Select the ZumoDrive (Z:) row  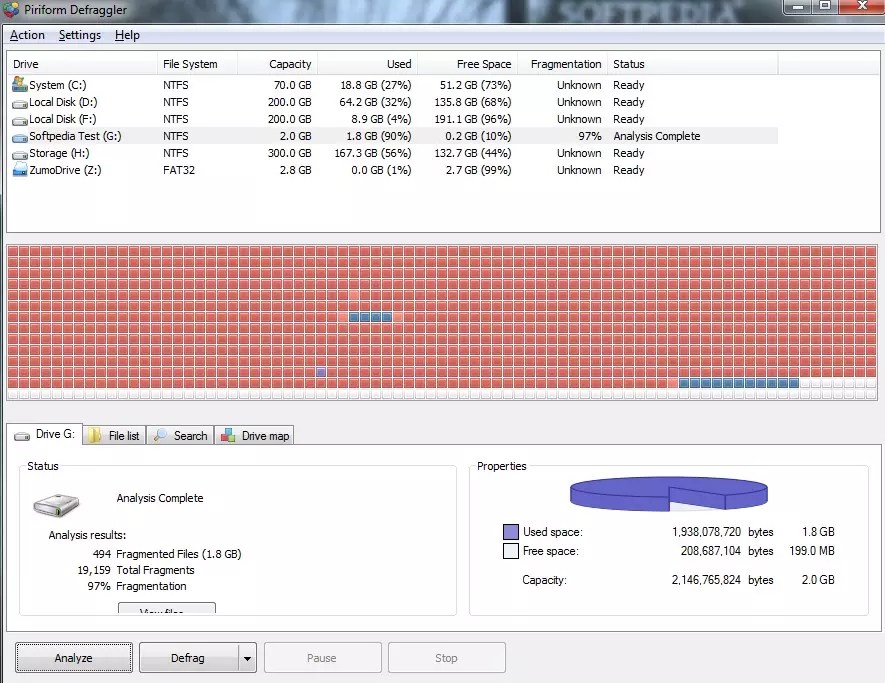coord(392,170)
